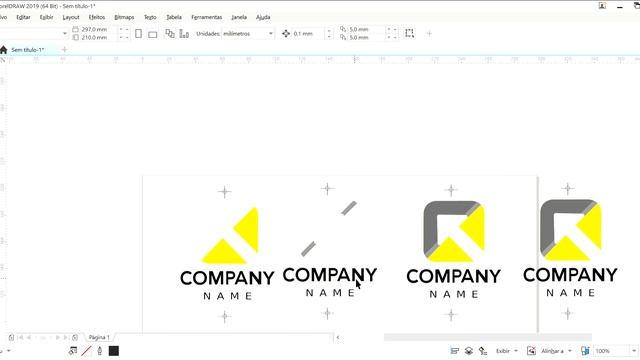Edit the nudge distance 0.1 mm field

(x=308, y=33)
